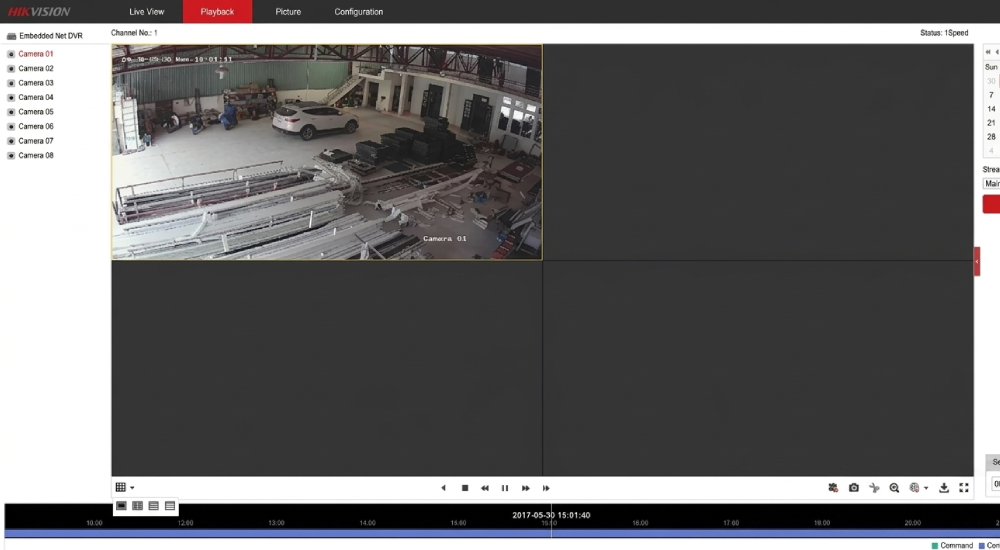The height and width of the screenshot is (550, 1000).
Task: Open the Live View tab
Action: click(x=146, y=11)
